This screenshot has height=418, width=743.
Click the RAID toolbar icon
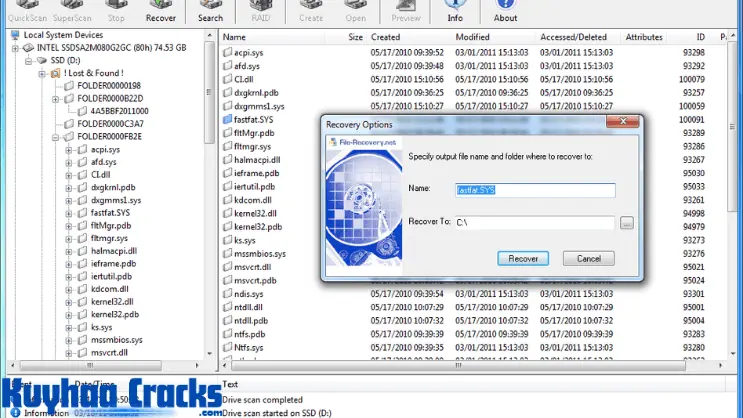click(259, 12)
